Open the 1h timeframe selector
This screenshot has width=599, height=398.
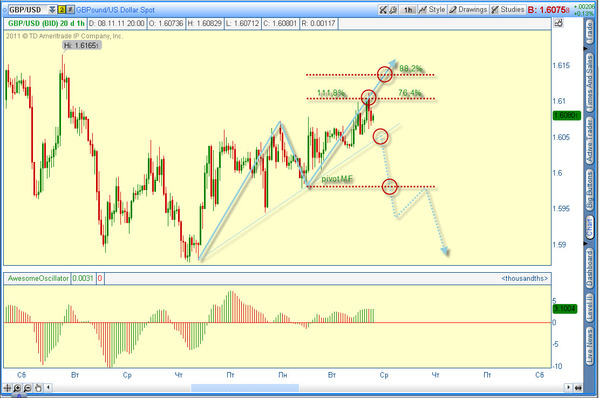(x=408, y=10)
